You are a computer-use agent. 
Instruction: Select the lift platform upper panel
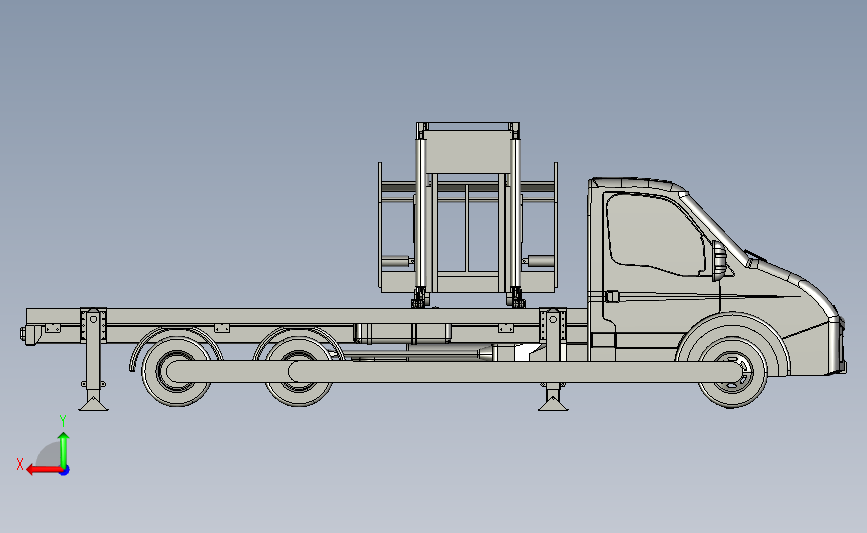click(467, 151)
